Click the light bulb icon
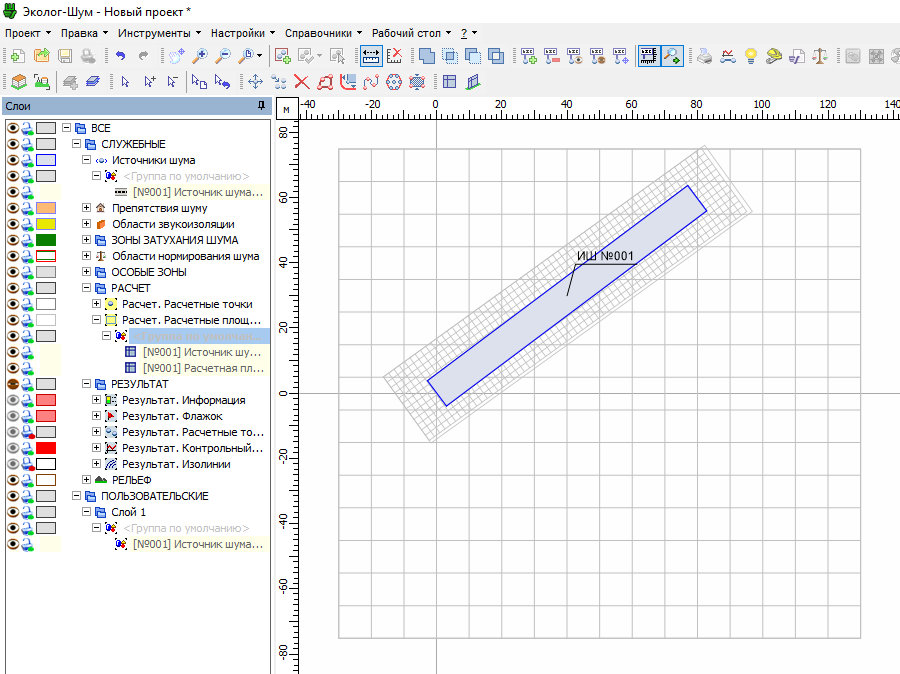The height and width of the screenshot is (674, 900). (750, 56)
